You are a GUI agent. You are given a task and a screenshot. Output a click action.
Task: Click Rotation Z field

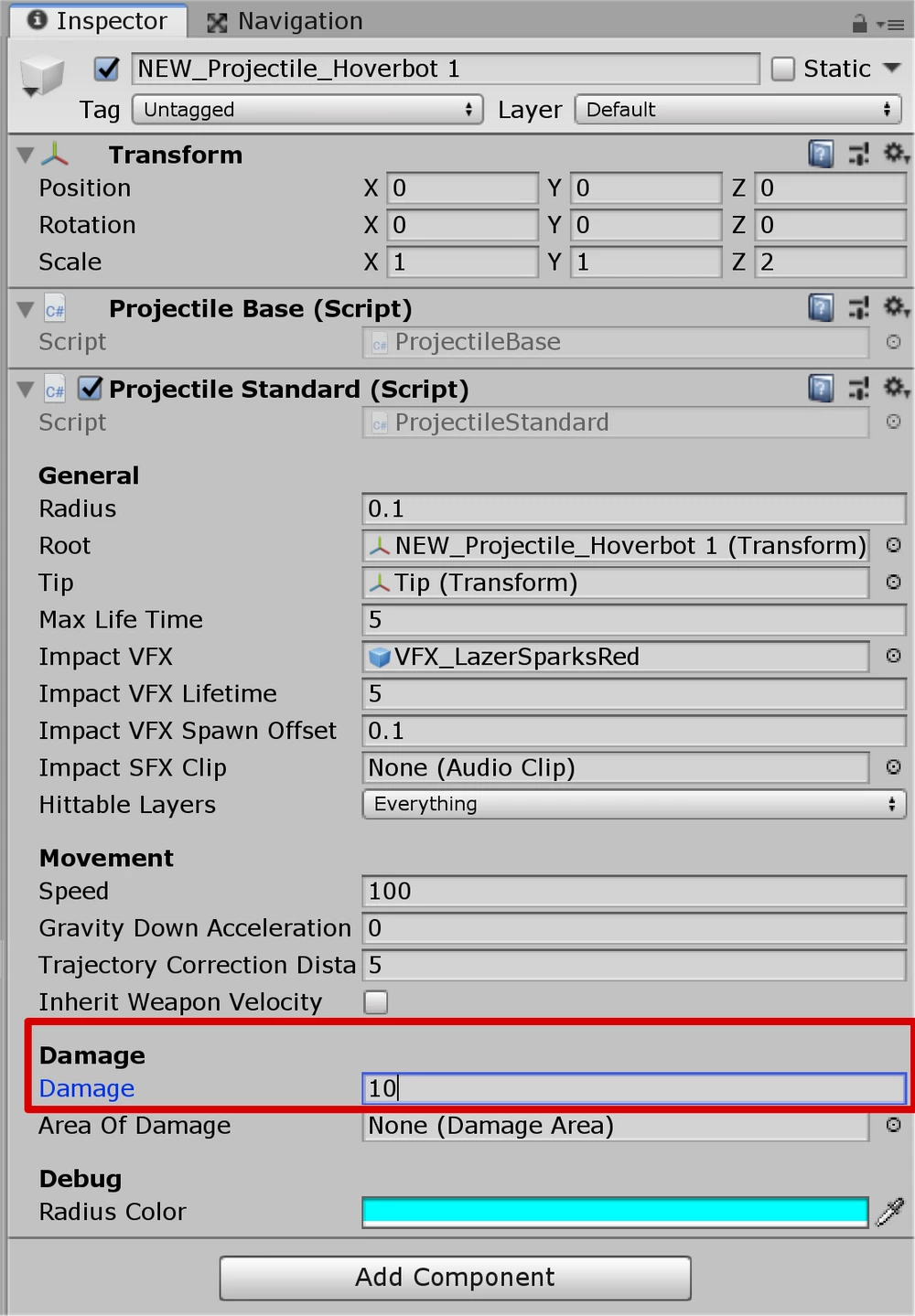[x=830, y=225]
